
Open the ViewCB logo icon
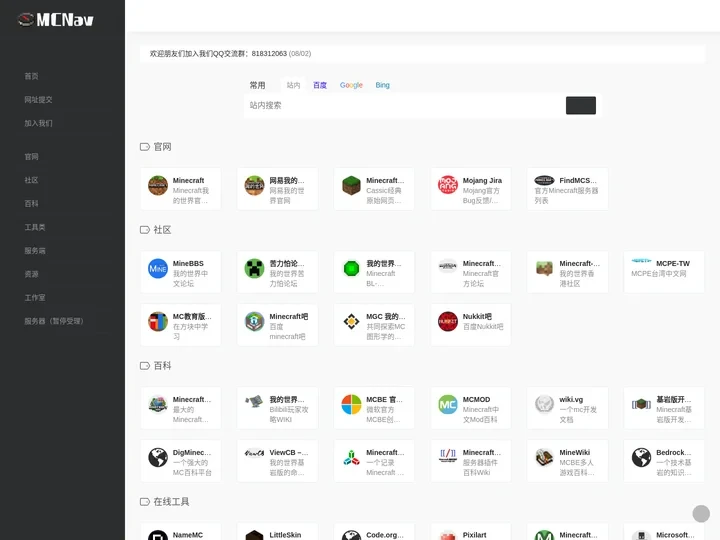click(254, 453)
